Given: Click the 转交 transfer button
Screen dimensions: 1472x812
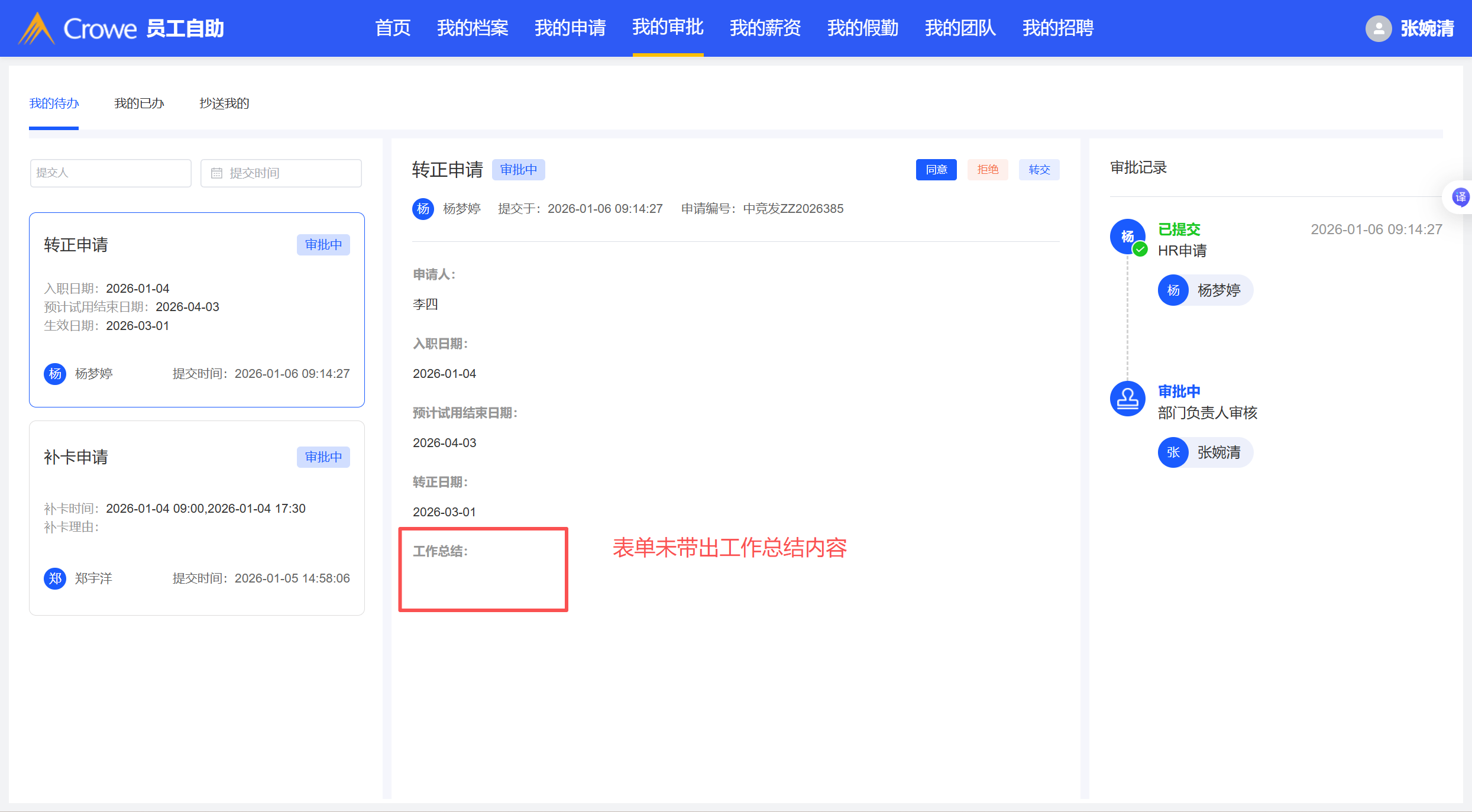Looking at the screenshot, I should tap(1039, 170).
